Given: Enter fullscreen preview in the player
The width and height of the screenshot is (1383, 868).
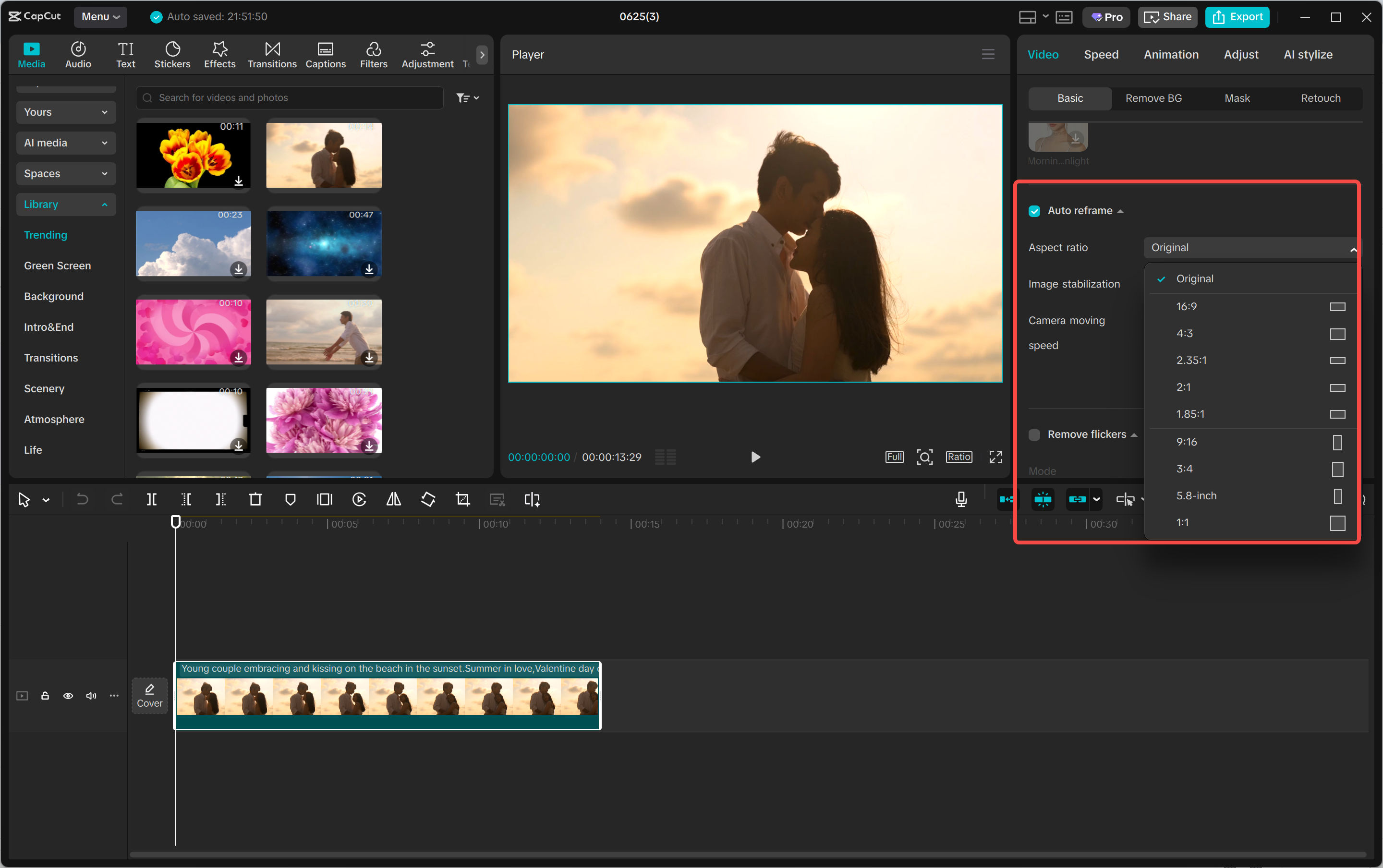Looking at the screenshot, I should (x=995, y=457).
